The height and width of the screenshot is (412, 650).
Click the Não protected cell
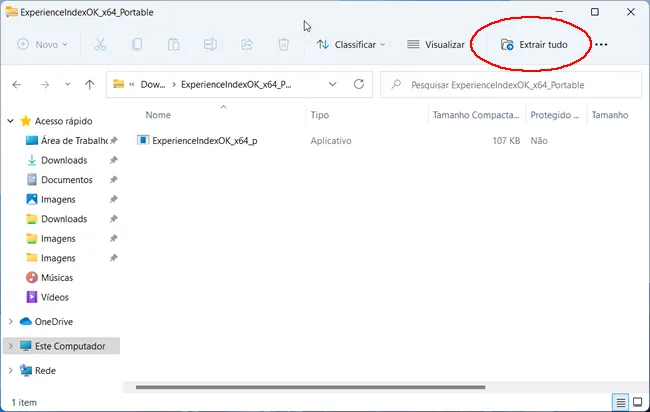[x=539, y=141]
